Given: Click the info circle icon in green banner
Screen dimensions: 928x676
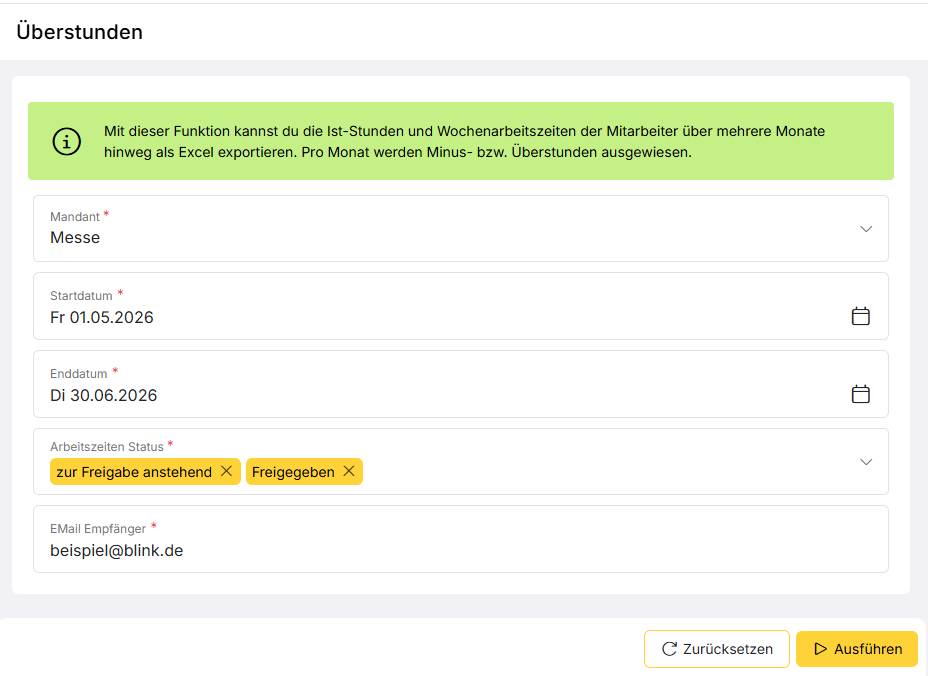Looking at the screenshot, I should coord(66,141).
